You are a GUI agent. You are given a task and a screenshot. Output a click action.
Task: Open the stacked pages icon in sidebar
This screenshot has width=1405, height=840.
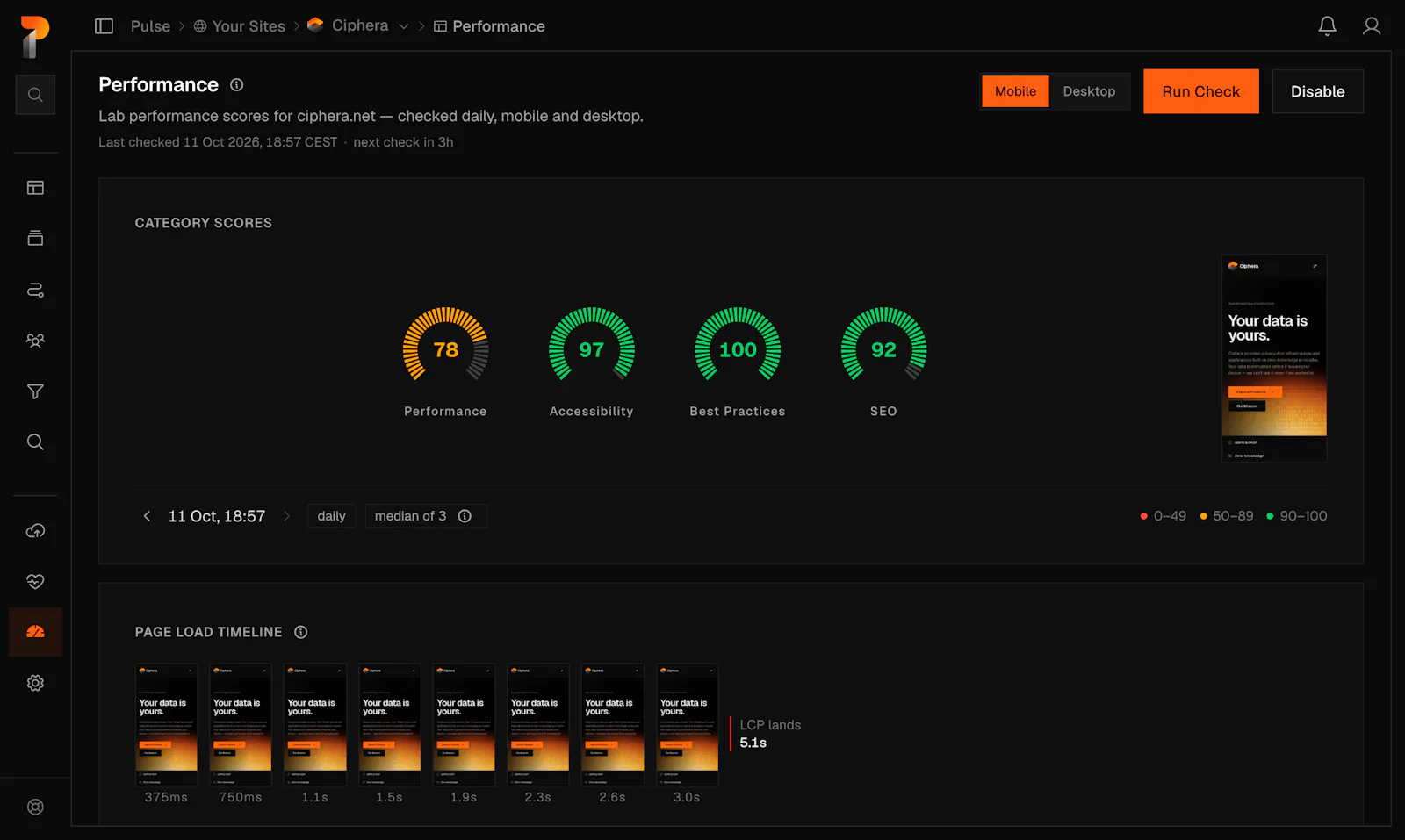(x=35, y=238)
